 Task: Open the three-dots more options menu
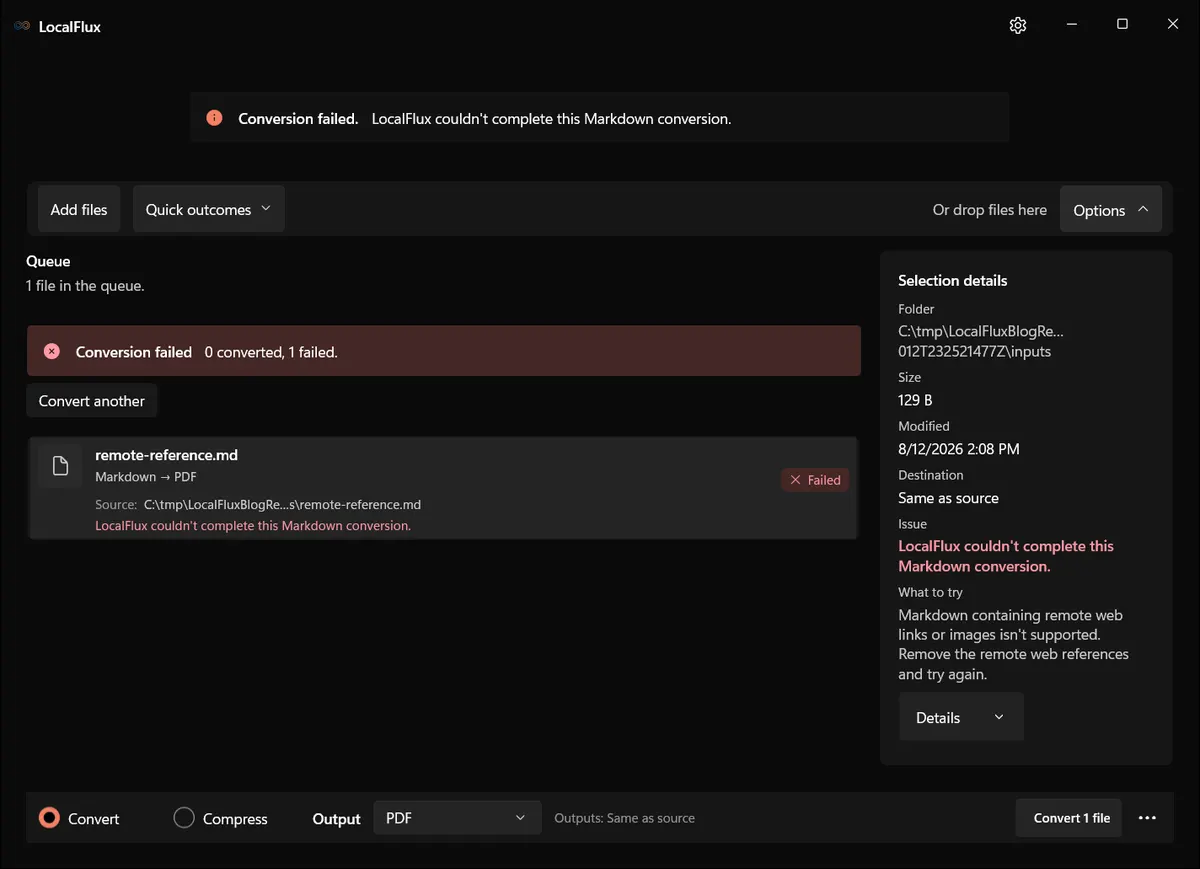[x=1147, y=818]
